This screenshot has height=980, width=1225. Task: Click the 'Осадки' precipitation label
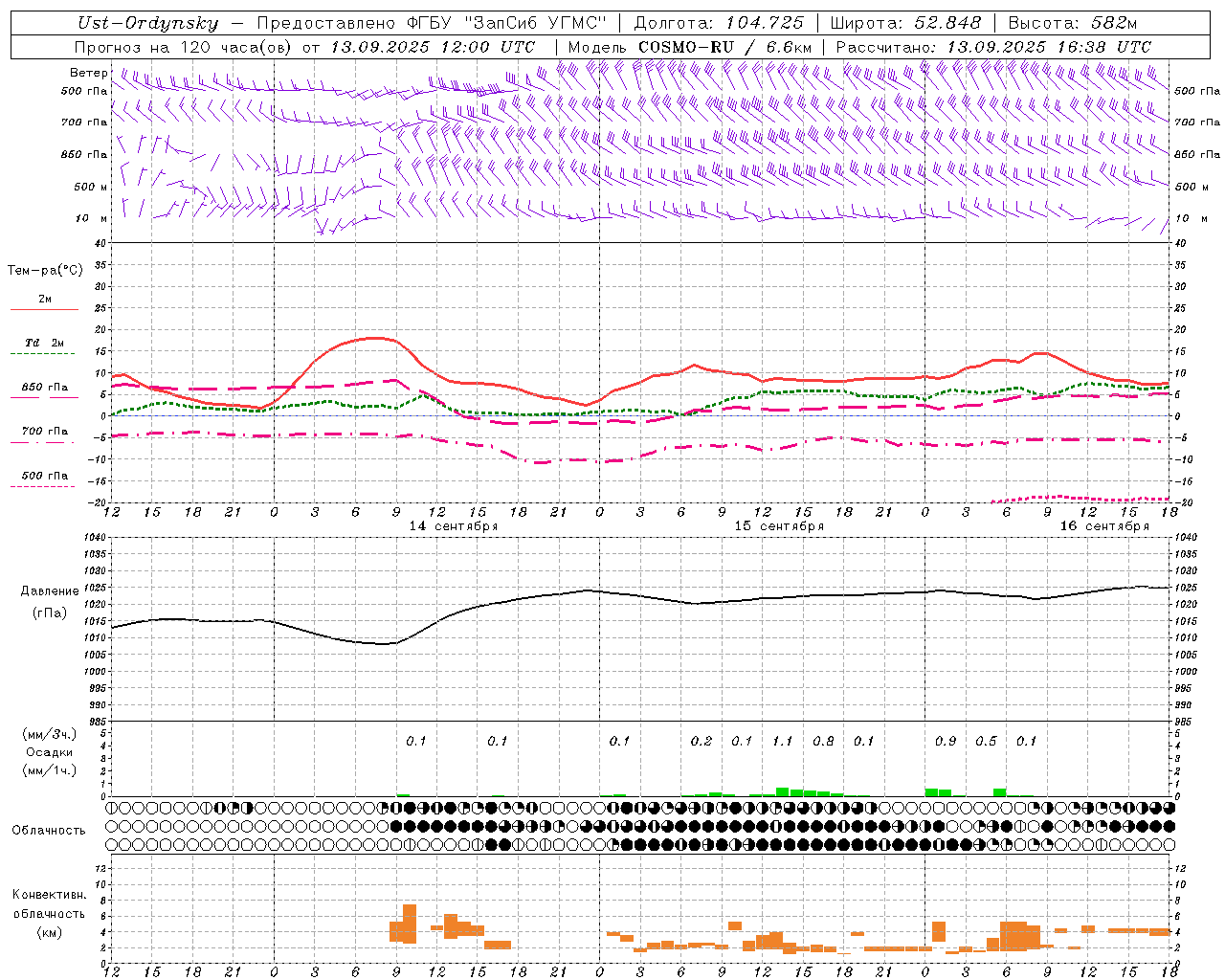click(50, 752)
